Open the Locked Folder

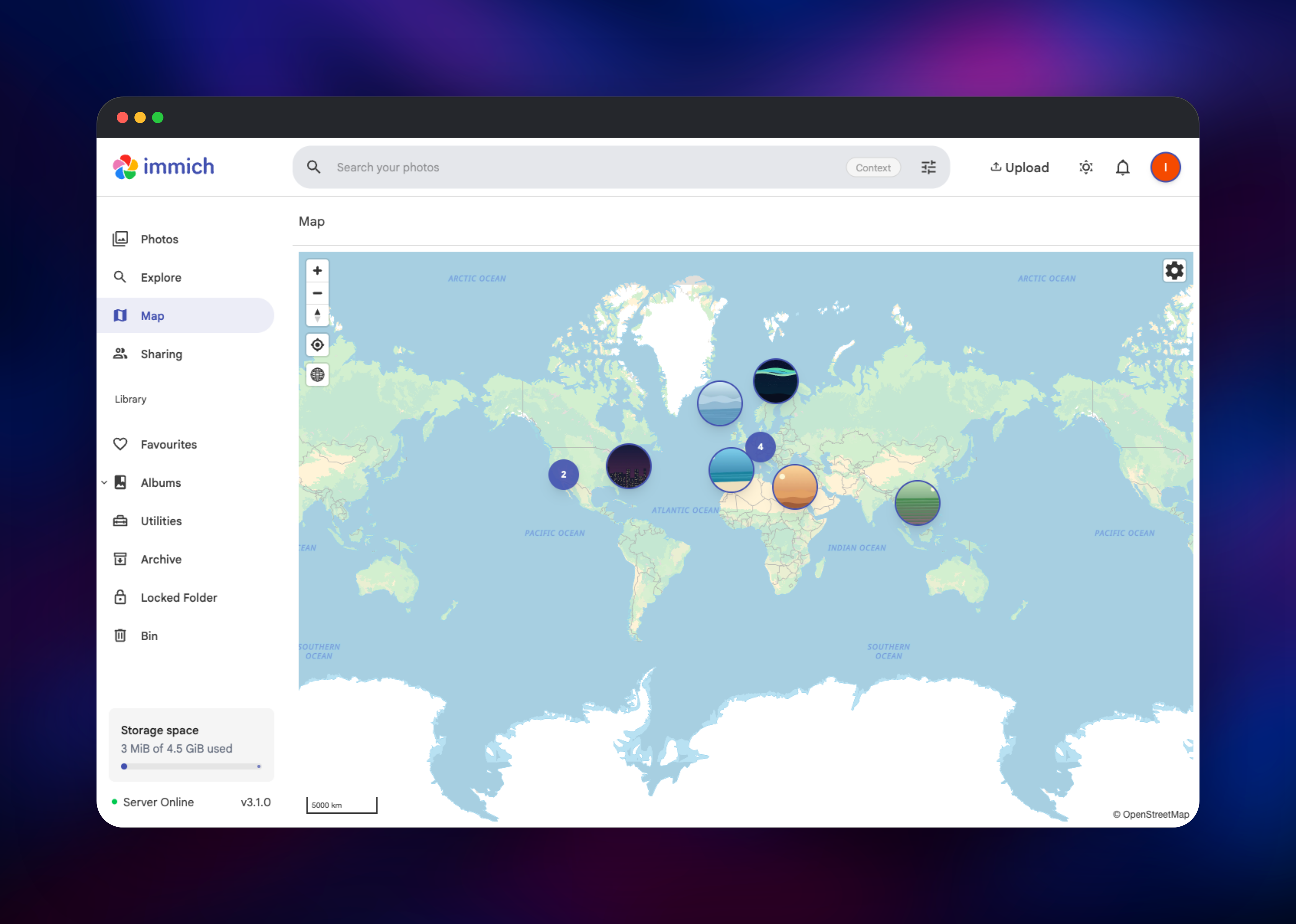185,597
